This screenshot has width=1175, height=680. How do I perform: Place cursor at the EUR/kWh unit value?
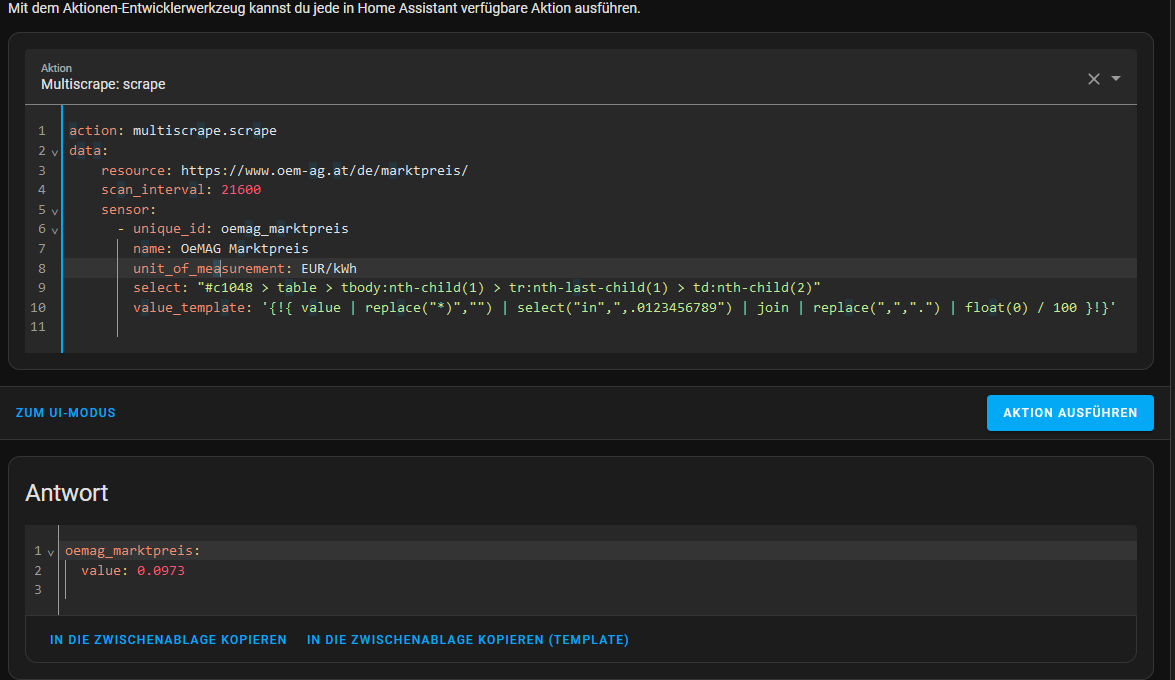(x=329, y=269)
